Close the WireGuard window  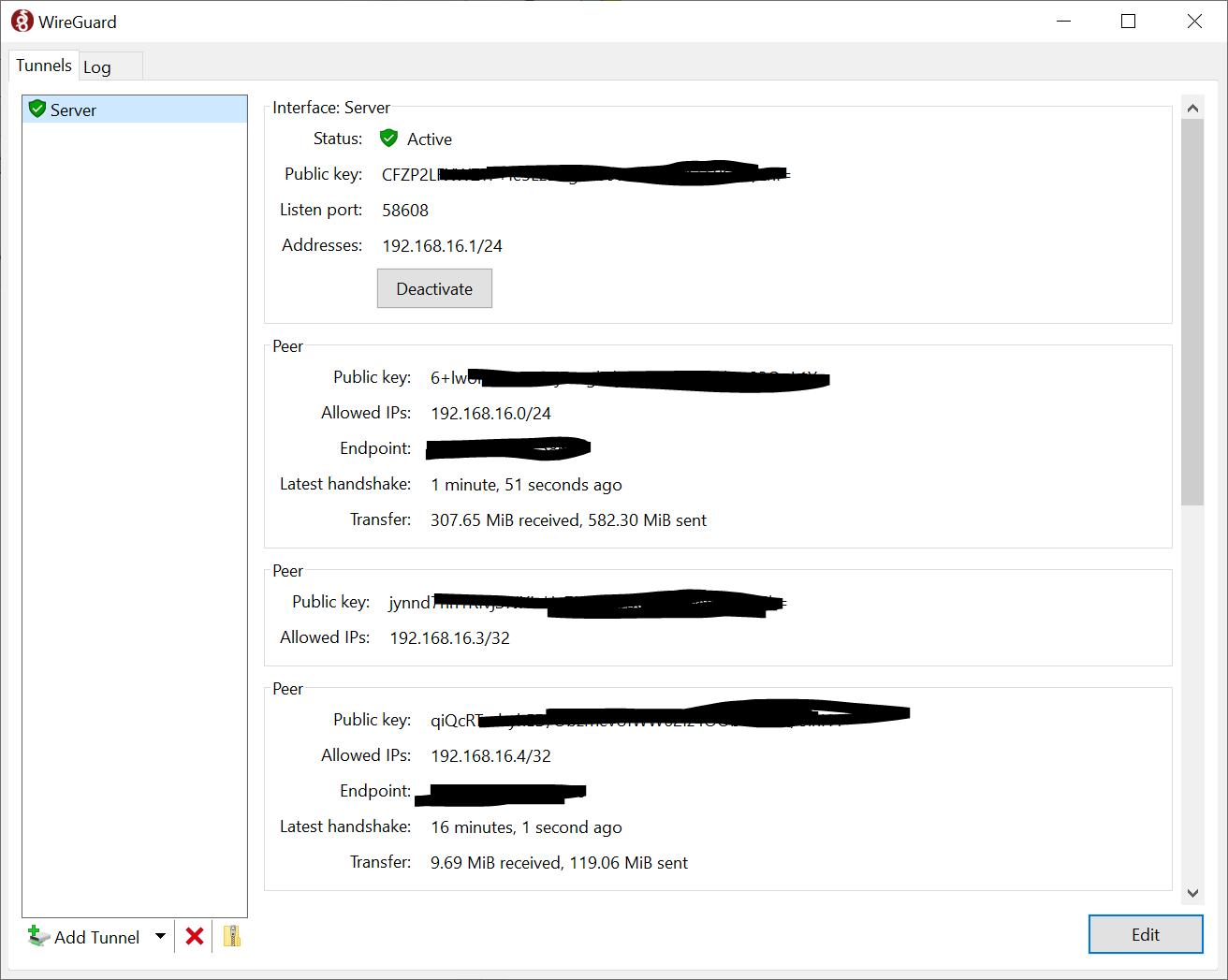coord(1194,21)
